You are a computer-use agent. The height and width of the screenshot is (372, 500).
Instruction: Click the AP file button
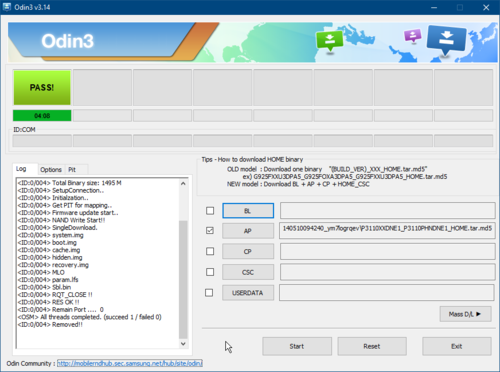(248, 231)
